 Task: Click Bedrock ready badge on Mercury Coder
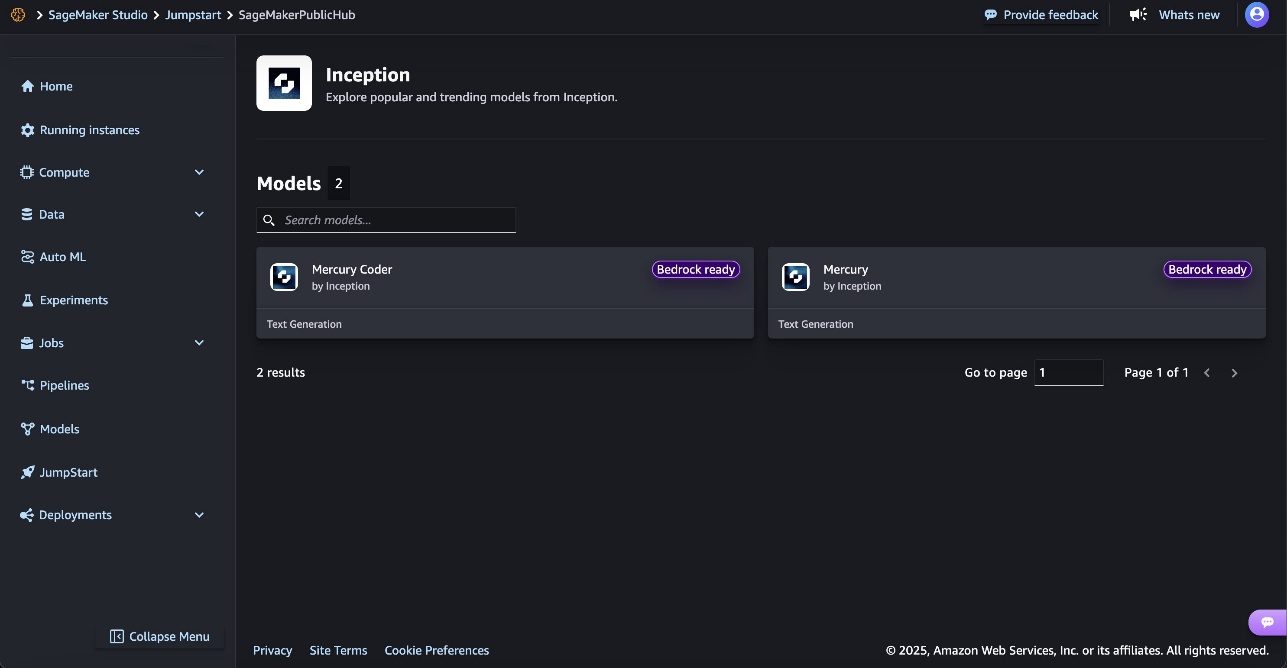tap(696, 269)
